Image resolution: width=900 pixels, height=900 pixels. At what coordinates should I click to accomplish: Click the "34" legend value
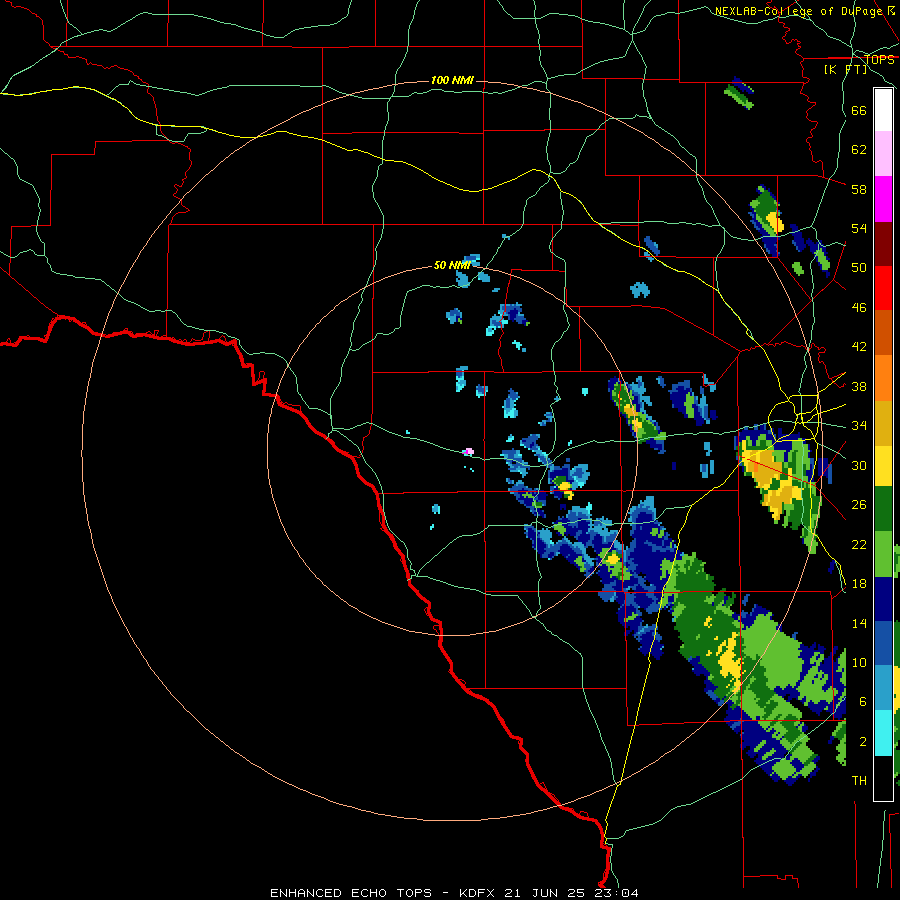pyautogui.click(x=859, y=425)
